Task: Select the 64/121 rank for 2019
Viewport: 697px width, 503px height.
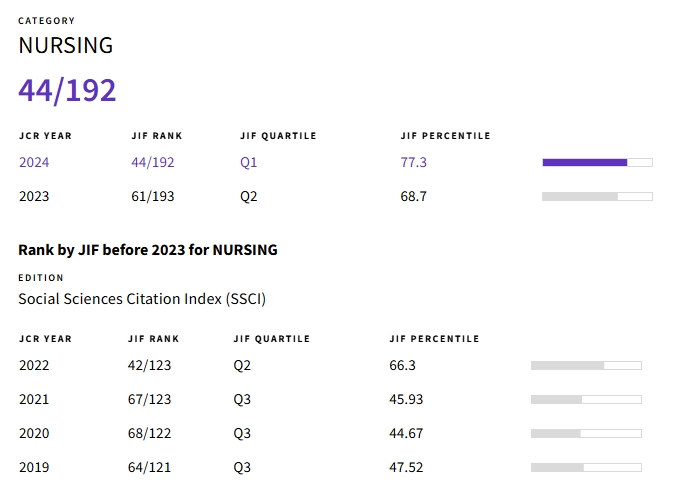Action: [150, 467]
